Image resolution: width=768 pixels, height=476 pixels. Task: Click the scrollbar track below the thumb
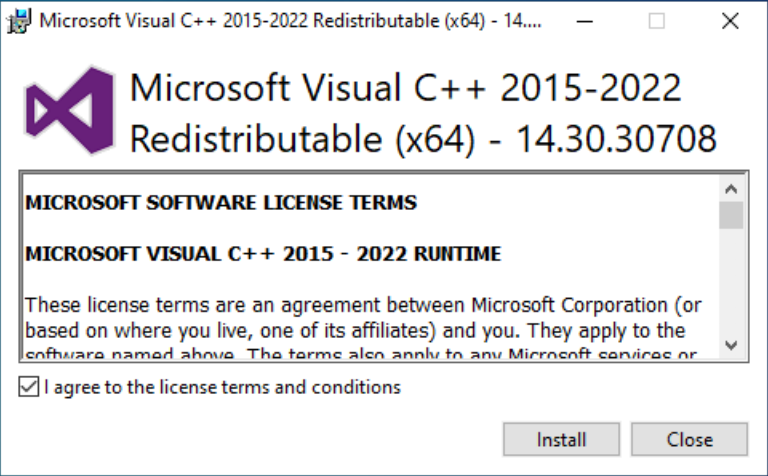731,281
